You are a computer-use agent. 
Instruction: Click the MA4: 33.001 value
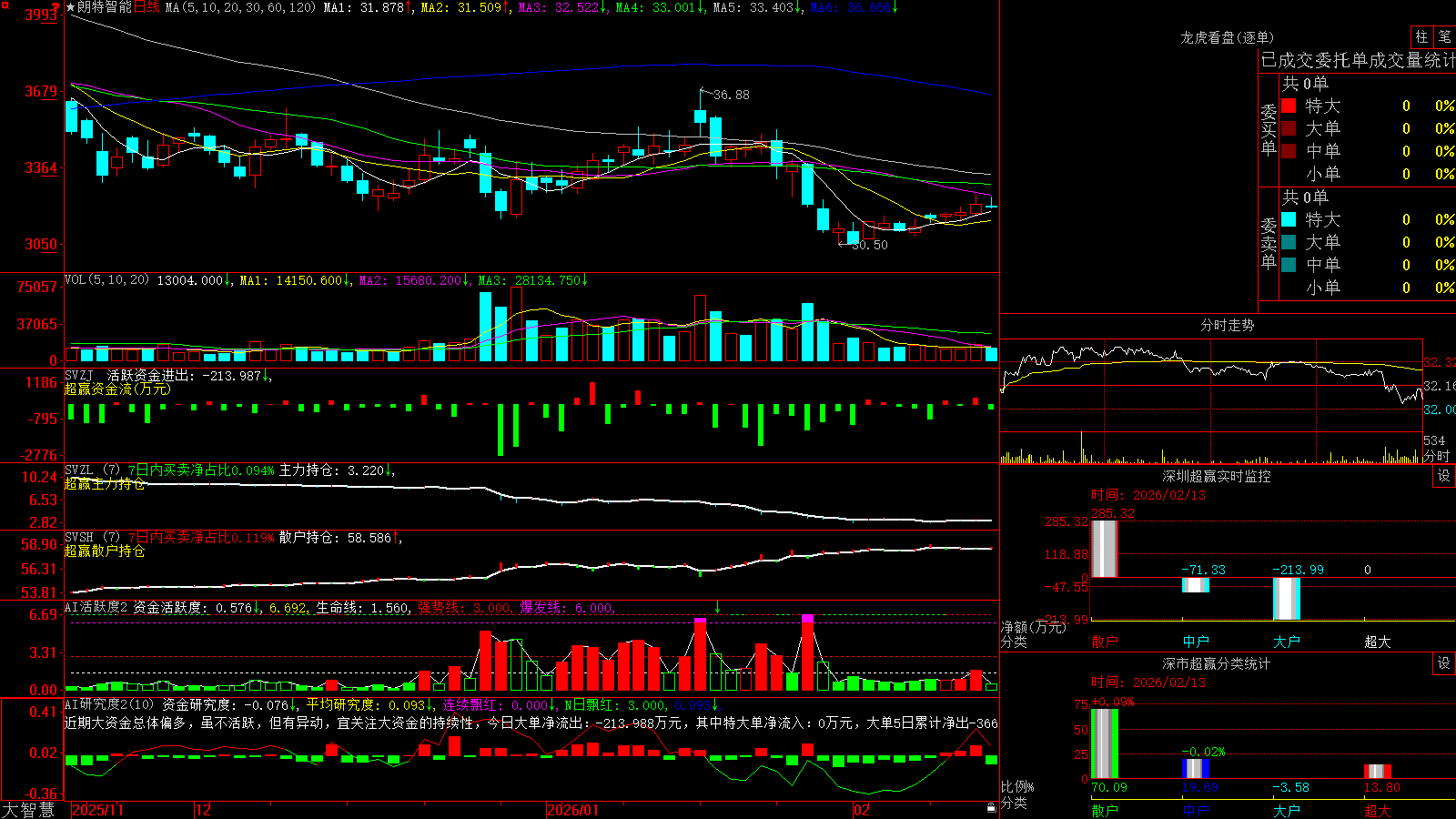click(x=660, y=7)
